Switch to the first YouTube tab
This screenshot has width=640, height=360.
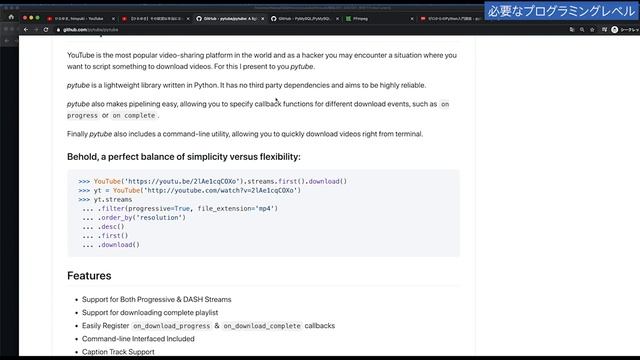80,19
